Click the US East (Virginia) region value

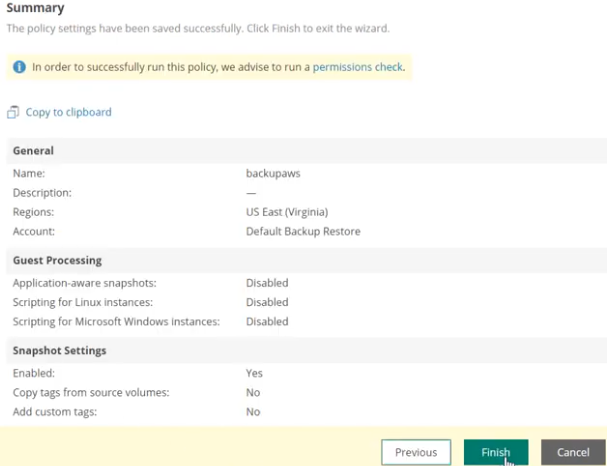287,212
